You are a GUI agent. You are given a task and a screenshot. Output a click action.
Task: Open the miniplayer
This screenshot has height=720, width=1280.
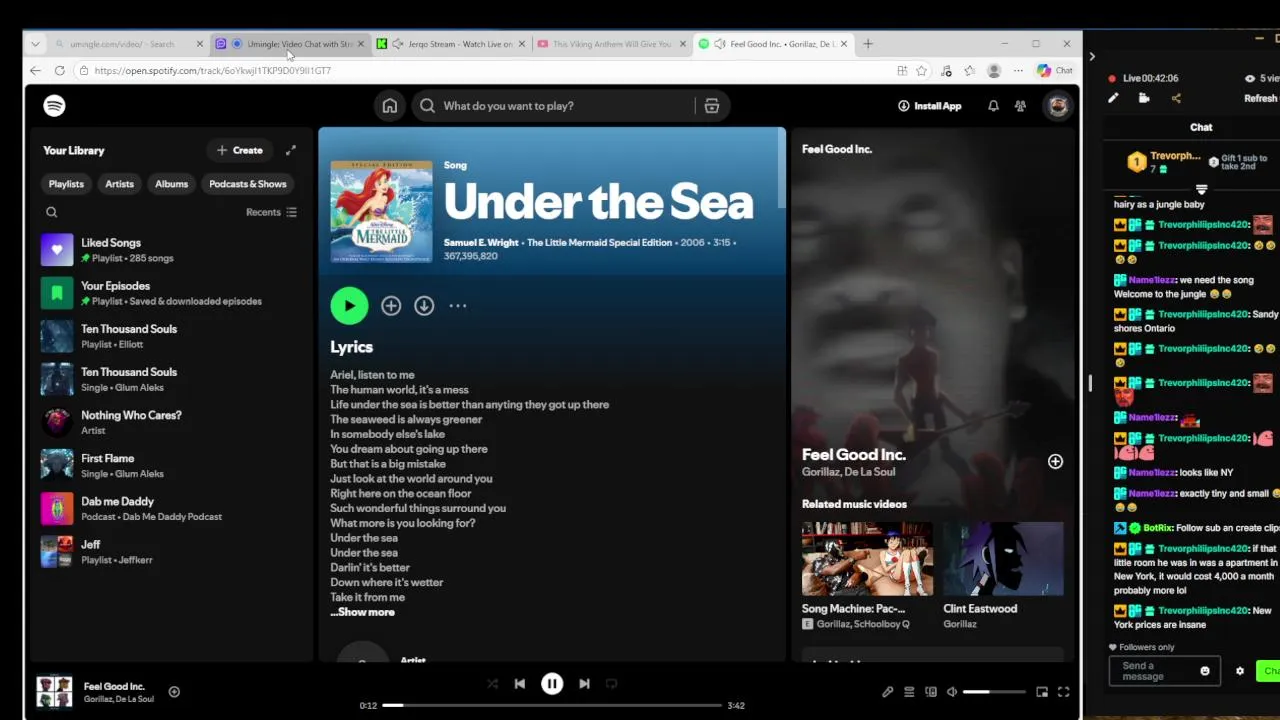click(x=1042, y=692)
